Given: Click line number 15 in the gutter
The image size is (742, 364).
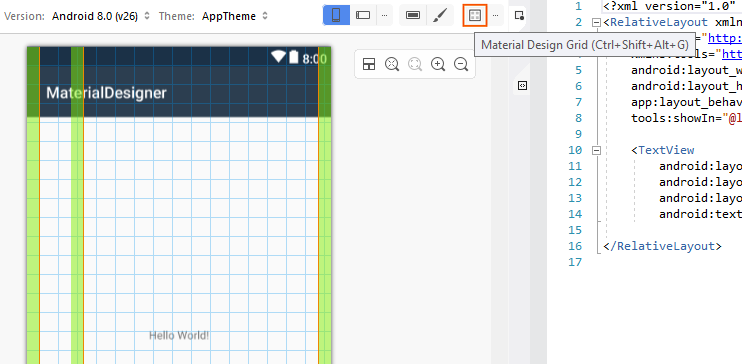Looking at the screenshot, I should [575, 230].
